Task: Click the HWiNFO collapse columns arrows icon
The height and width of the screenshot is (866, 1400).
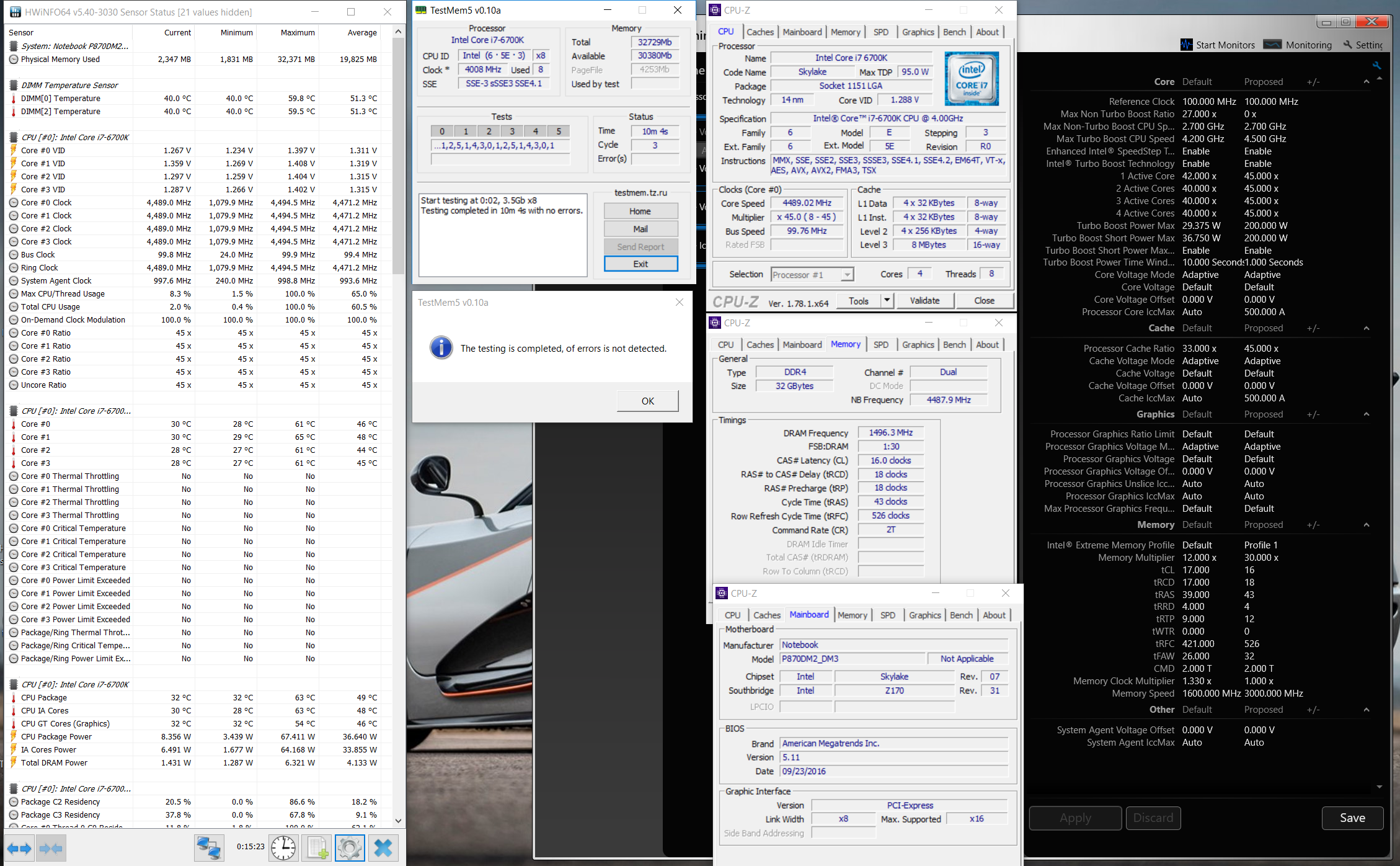Action: [x=51, y=848]
